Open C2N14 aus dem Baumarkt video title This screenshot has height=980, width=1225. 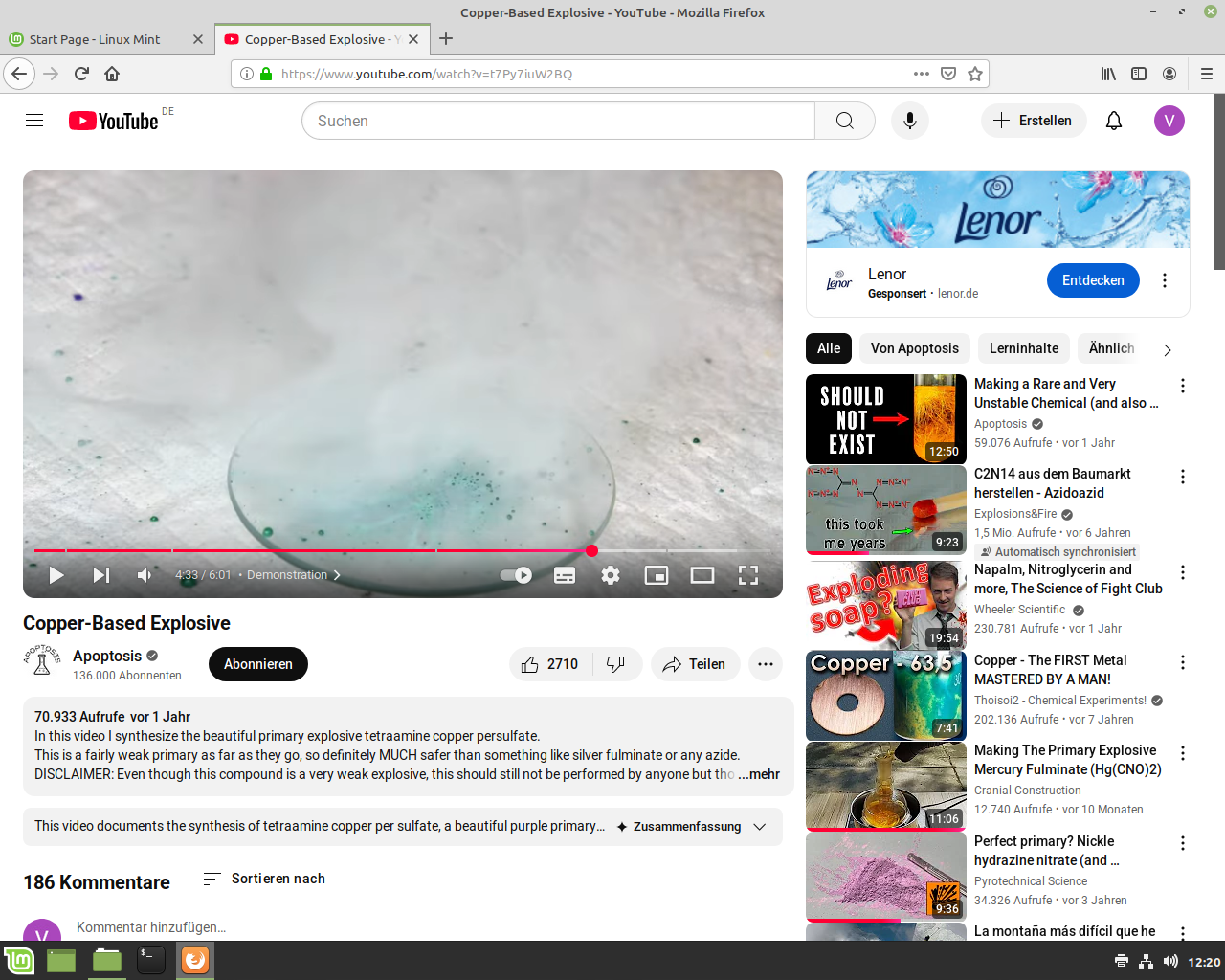1053,483
